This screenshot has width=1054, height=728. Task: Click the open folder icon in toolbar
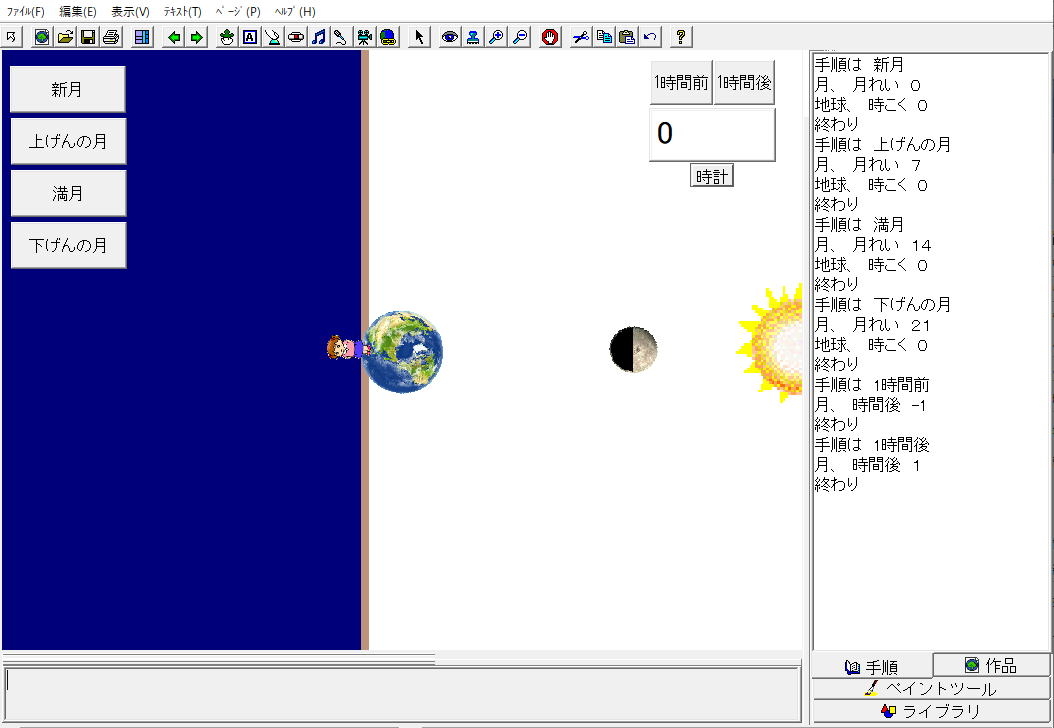(65, 37)
